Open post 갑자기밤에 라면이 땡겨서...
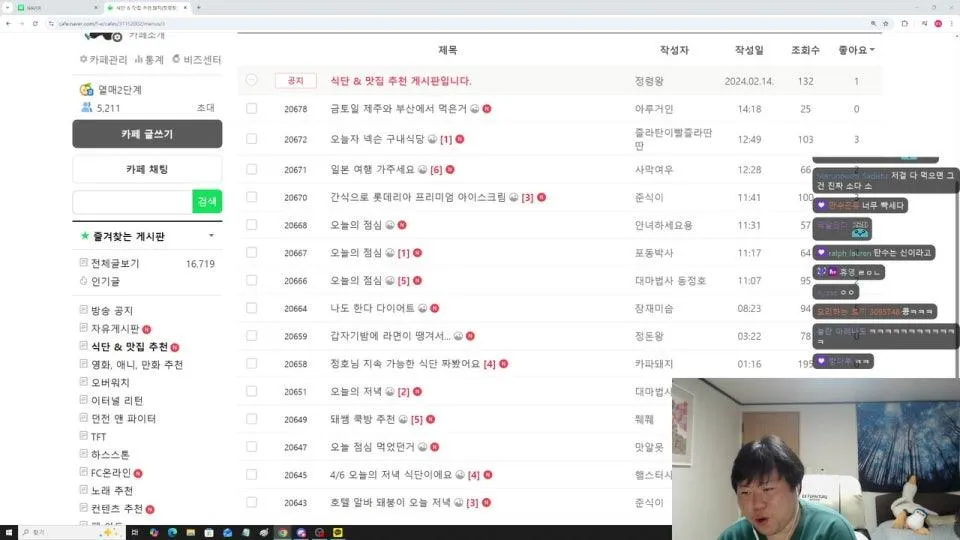Image resolution: width=960 pixels, height=540 pixels. click(x=391, y=336)
